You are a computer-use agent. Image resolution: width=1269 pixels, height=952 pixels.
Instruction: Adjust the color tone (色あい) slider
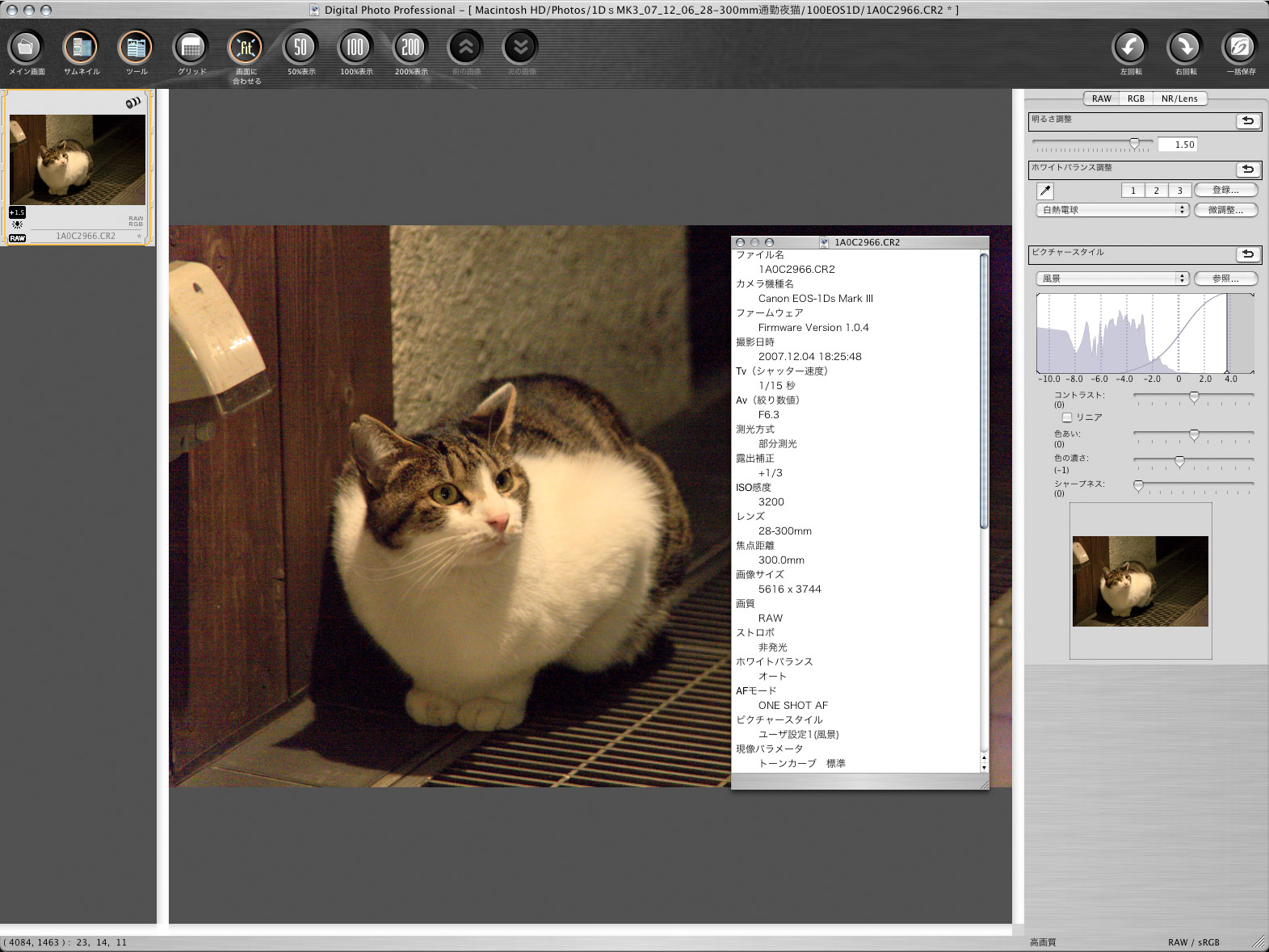click(x=1194, y=435)
